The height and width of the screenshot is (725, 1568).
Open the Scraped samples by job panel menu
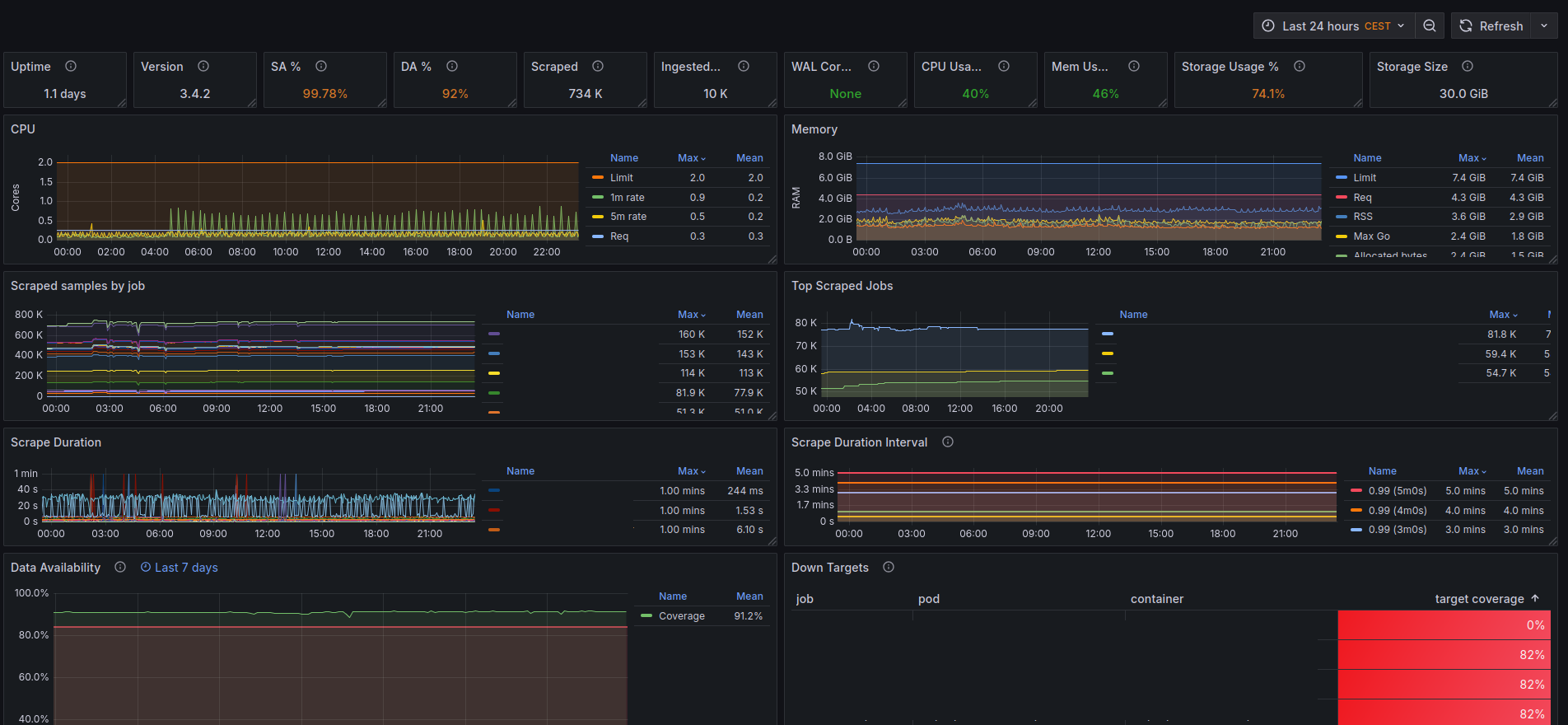[77, 286]
